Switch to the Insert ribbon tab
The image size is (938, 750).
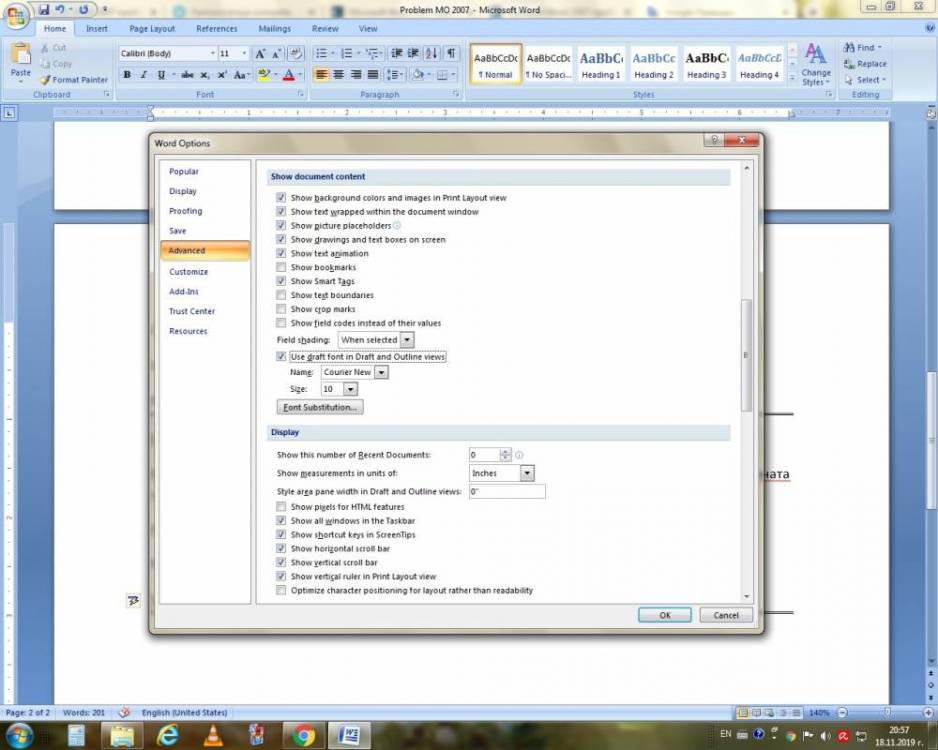(x=96, y=29)
